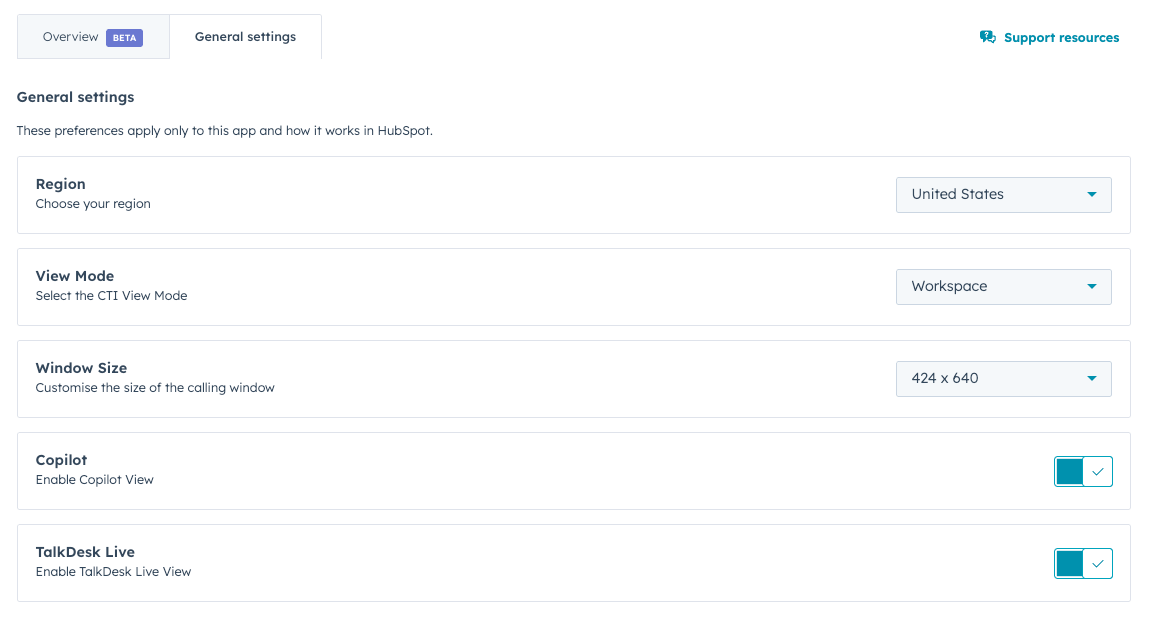Click the General settings heading
Viewport: 1154px width, 626px height.
coord(75,97)
